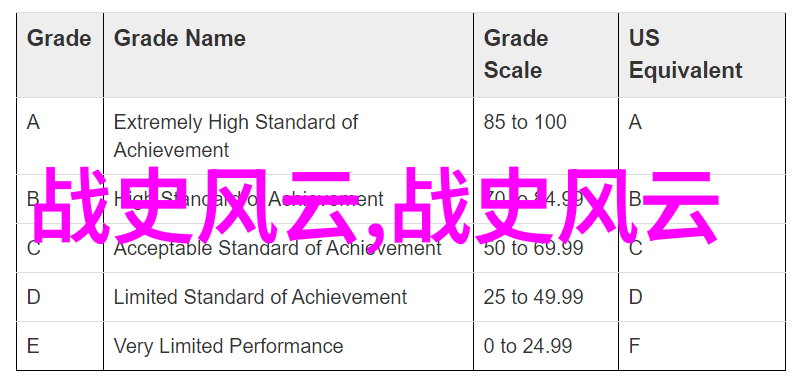
Task: Select the 85 to 100 scale cell
Action: pos(546,136)
